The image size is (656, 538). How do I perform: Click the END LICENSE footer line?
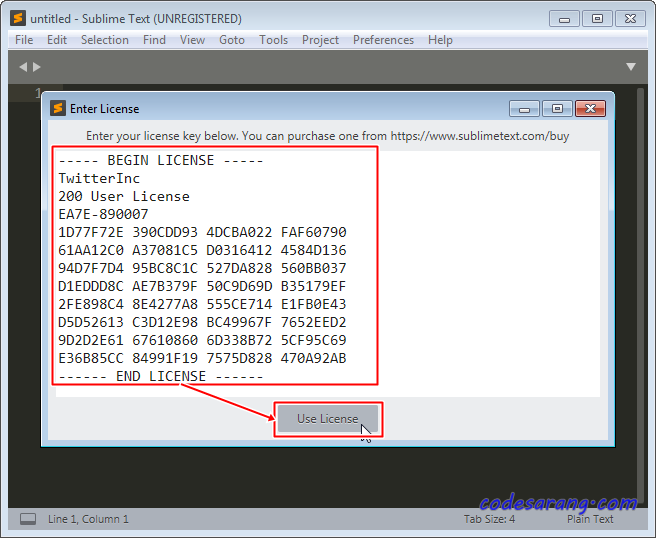(161, 377)
